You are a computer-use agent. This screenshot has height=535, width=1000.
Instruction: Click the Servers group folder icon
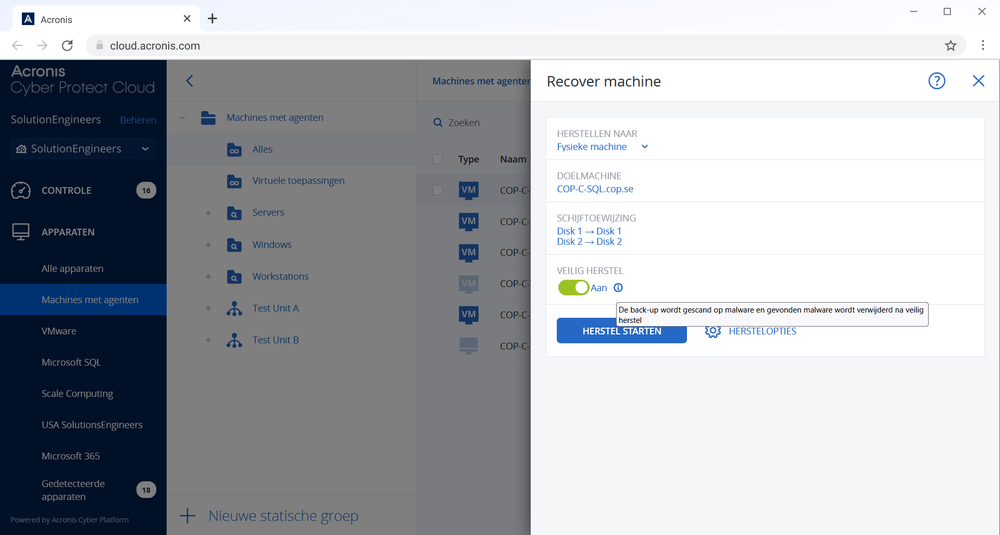(x=234, y=213)
